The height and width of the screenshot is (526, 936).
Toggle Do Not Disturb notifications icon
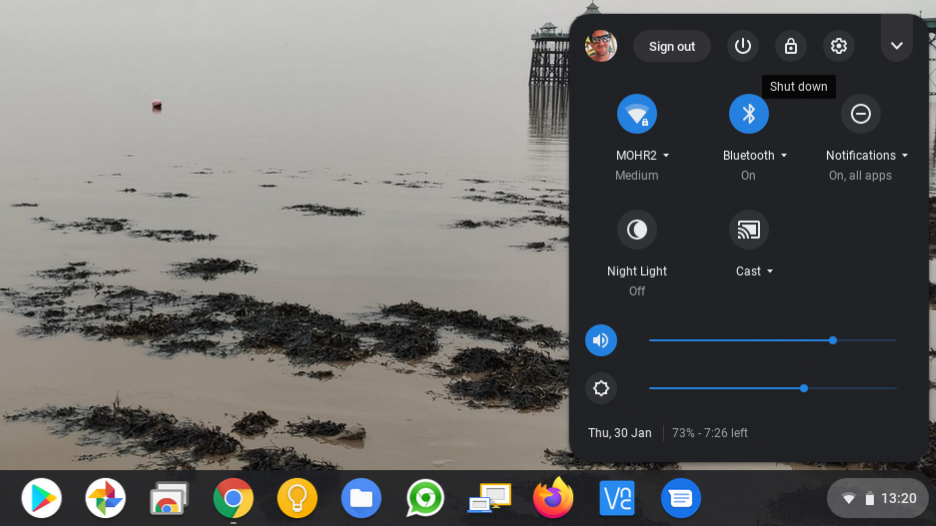coord(860,113)
